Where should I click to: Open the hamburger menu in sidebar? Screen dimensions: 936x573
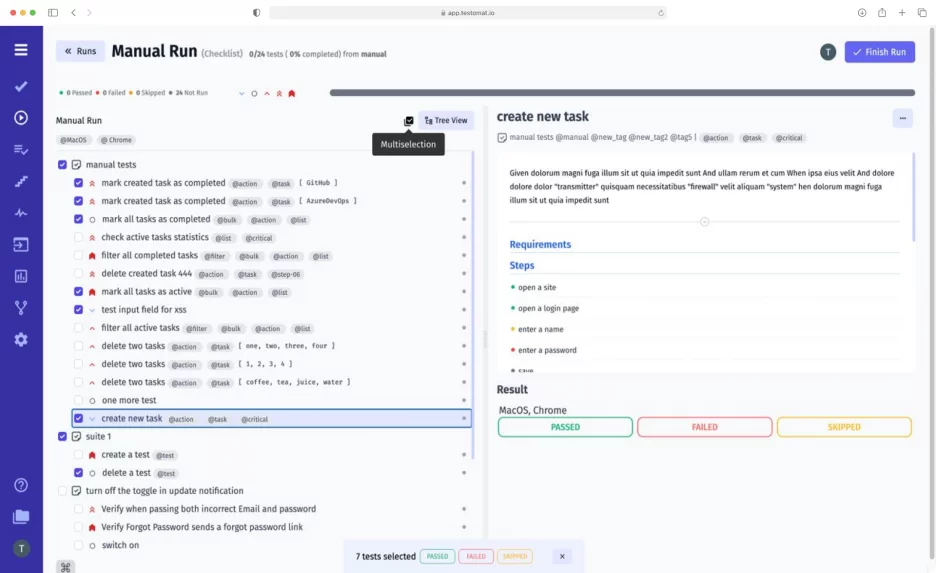click(x=21, y=50)
